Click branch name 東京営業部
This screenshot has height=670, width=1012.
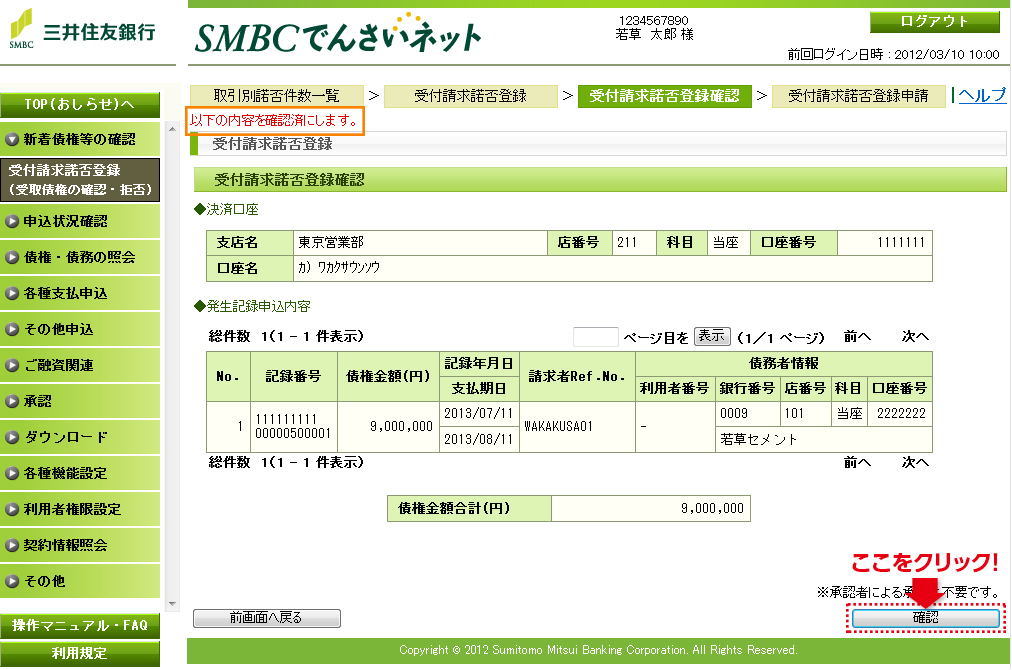[x=331, y=243]
